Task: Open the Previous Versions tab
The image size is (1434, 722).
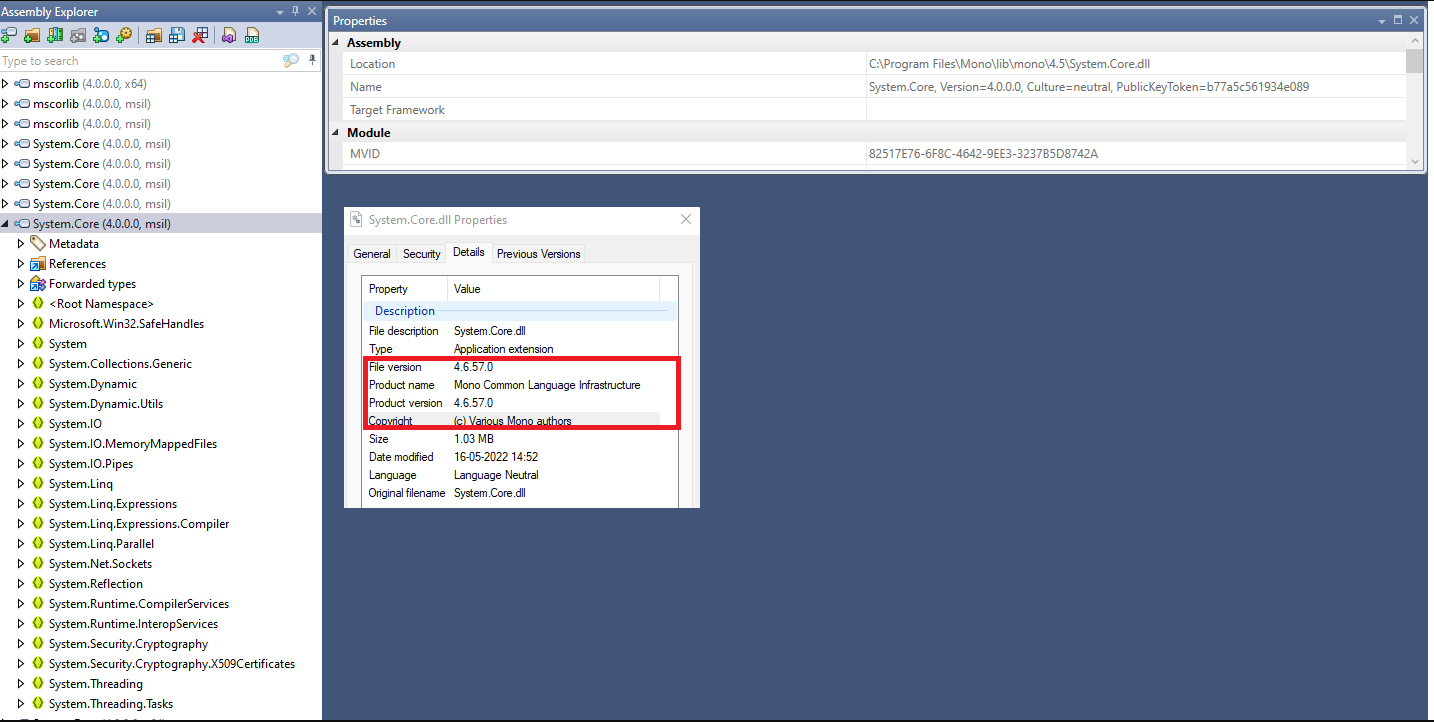Action: coord(538,253)
